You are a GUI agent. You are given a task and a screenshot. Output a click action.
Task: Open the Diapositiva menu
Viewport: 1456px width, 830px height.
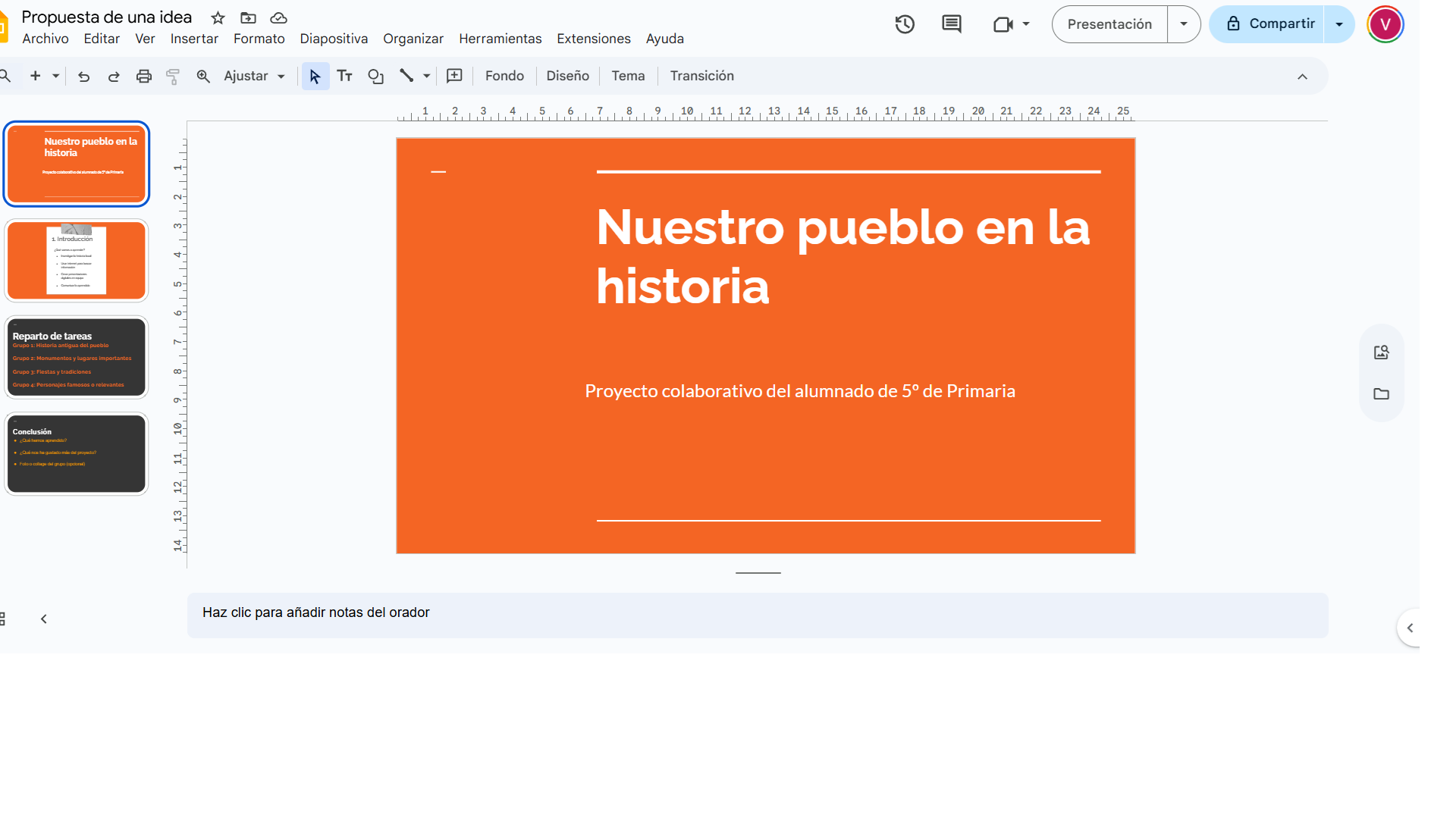pyautogui.click(x=334, y=39)
